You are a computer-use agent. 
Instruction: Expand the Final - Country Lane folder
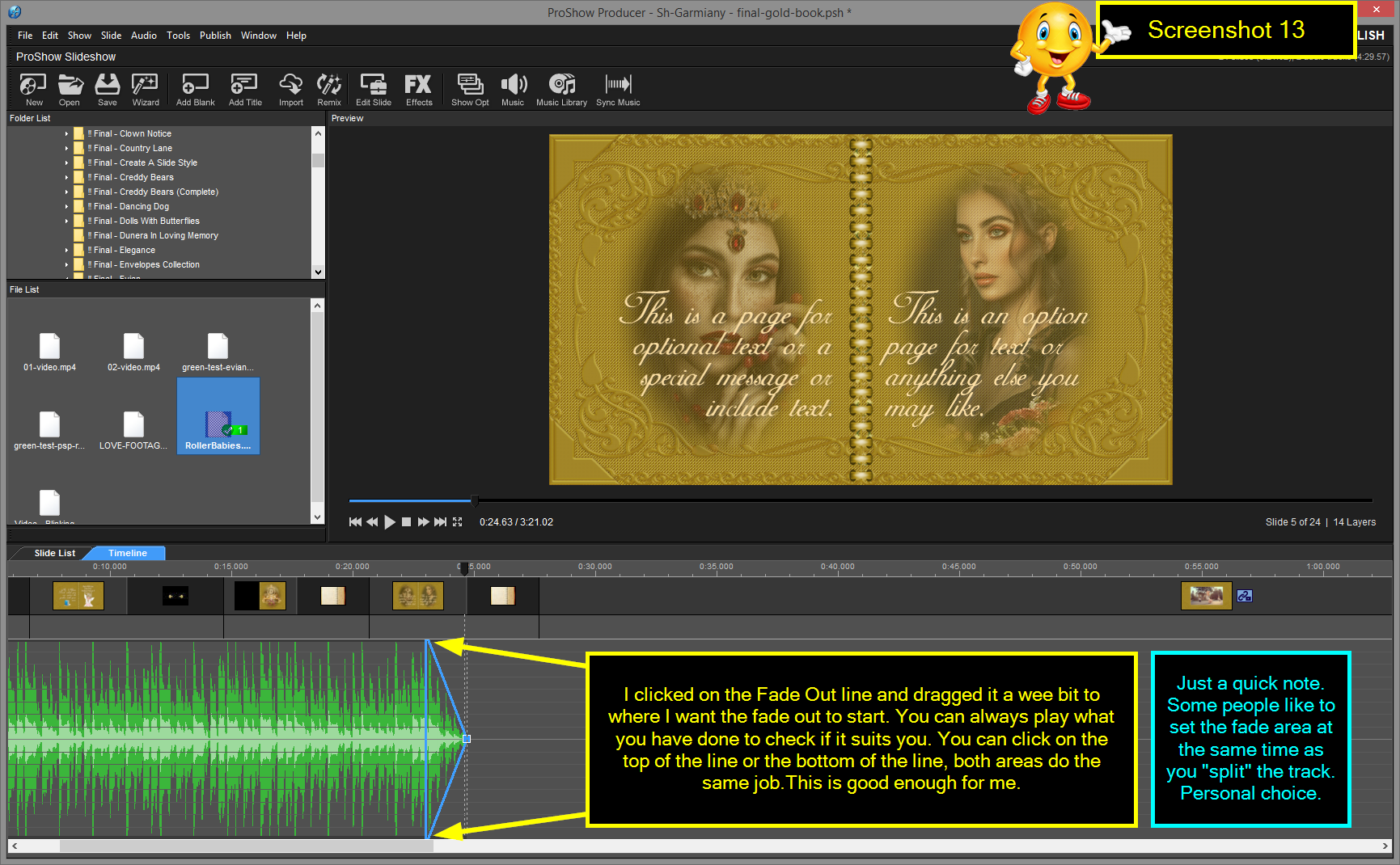(67, 149)
